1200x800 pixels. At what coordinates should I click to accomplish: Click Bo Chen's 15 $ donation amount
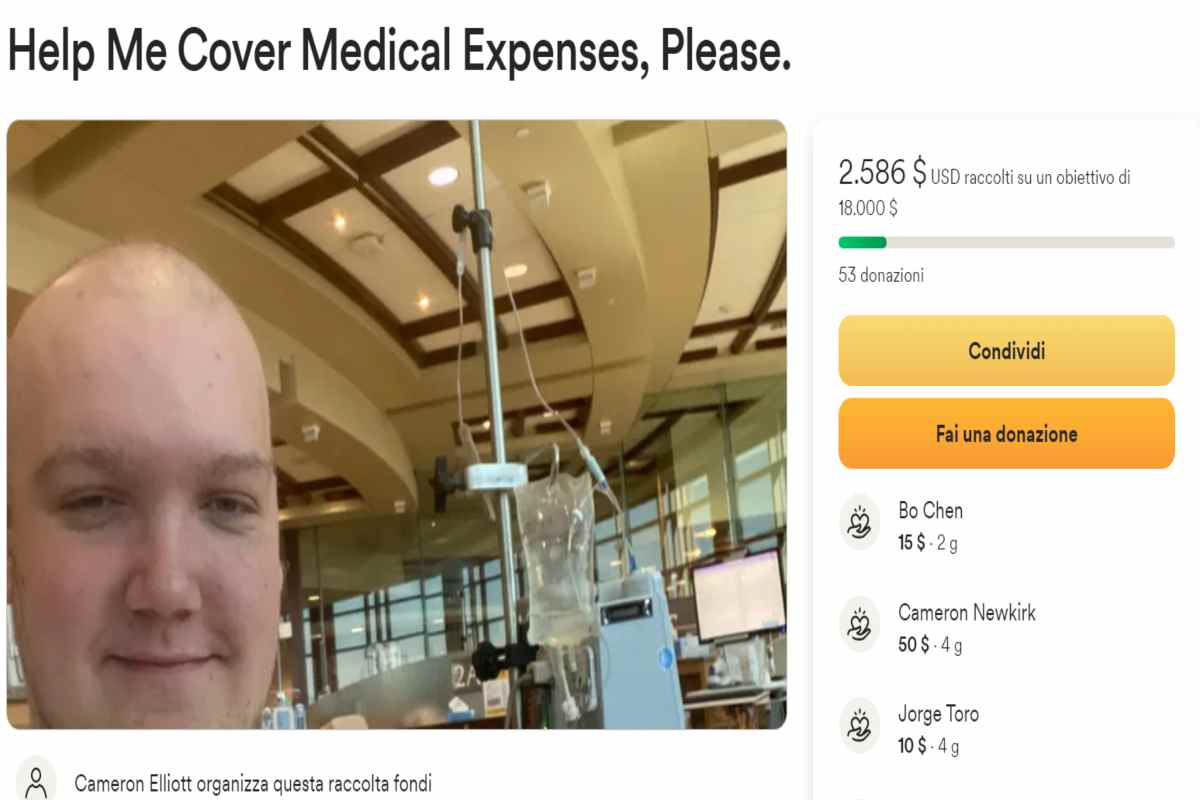click(911, 543)
